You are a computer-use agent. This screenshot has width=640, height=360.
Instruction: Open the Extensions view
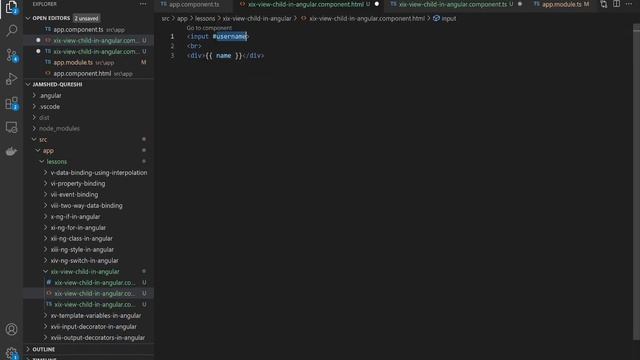(x=11, y=103)
